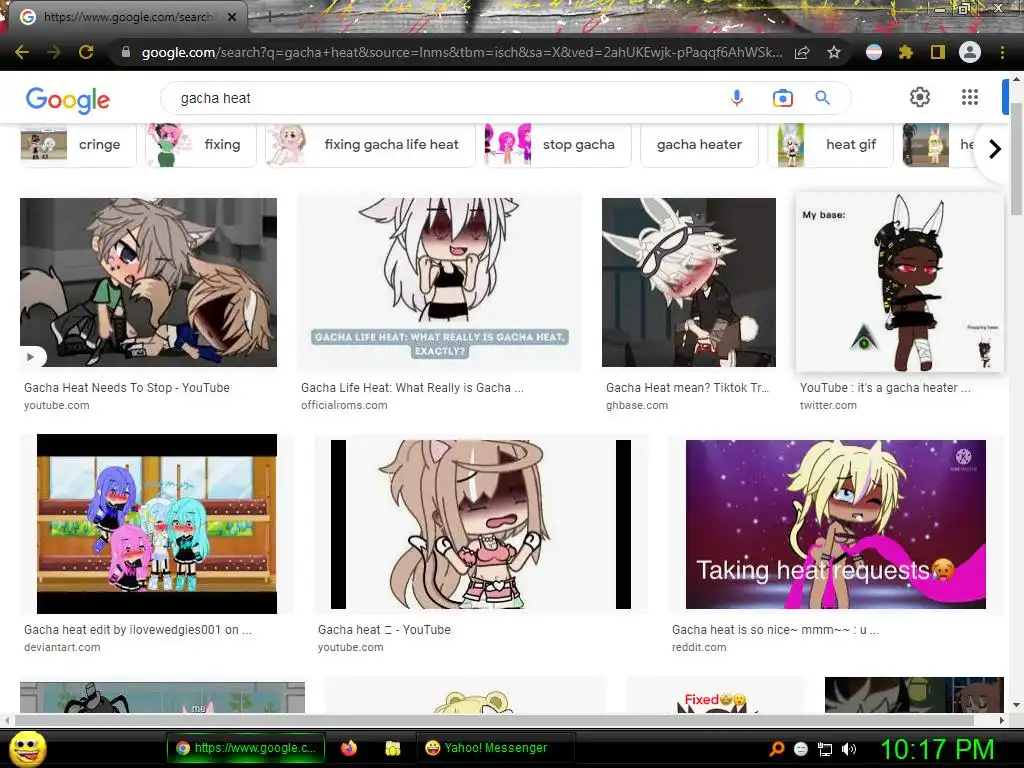
Task: Open the Extensions puzzle piece icon
Action: tap(905, 52)
